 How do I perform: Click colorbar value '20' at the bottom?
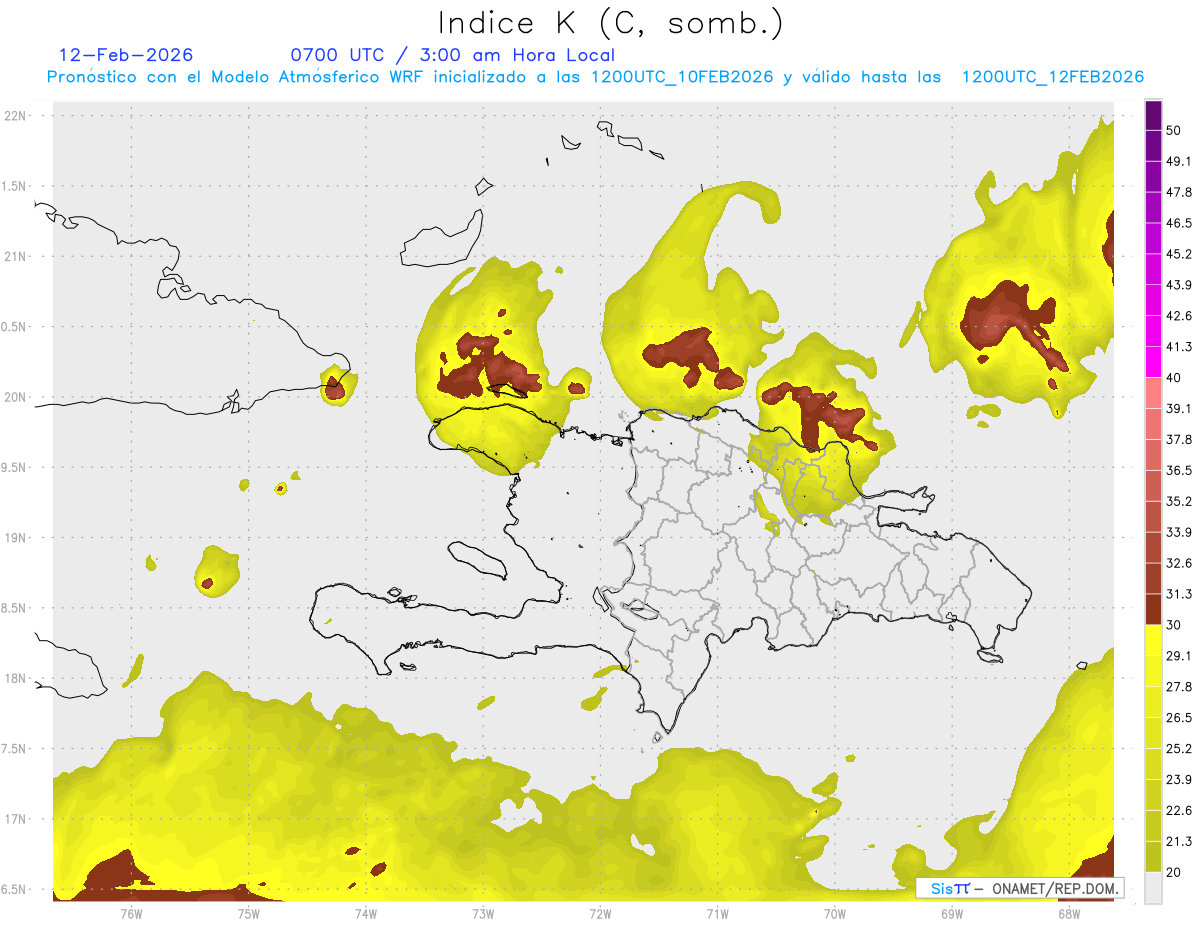coord(1174,873)
